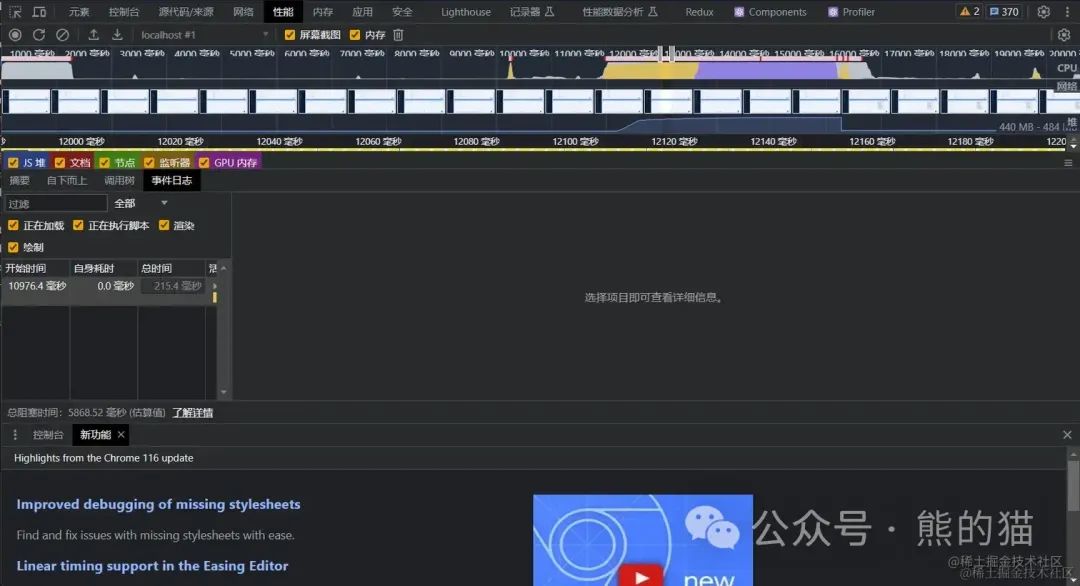This screenshot has width=1080, height=586.
Task: Sort by the 自身耗时 column header
Action: (103, 268)
